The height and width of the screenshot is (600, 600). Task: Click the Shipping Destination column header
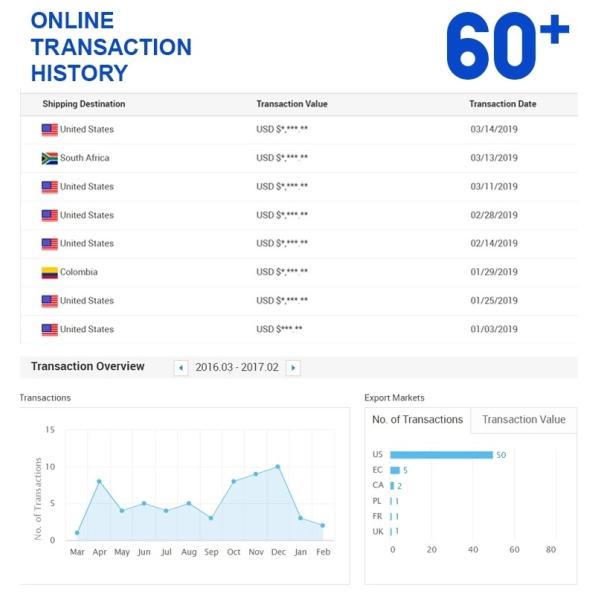pos(84,104)
